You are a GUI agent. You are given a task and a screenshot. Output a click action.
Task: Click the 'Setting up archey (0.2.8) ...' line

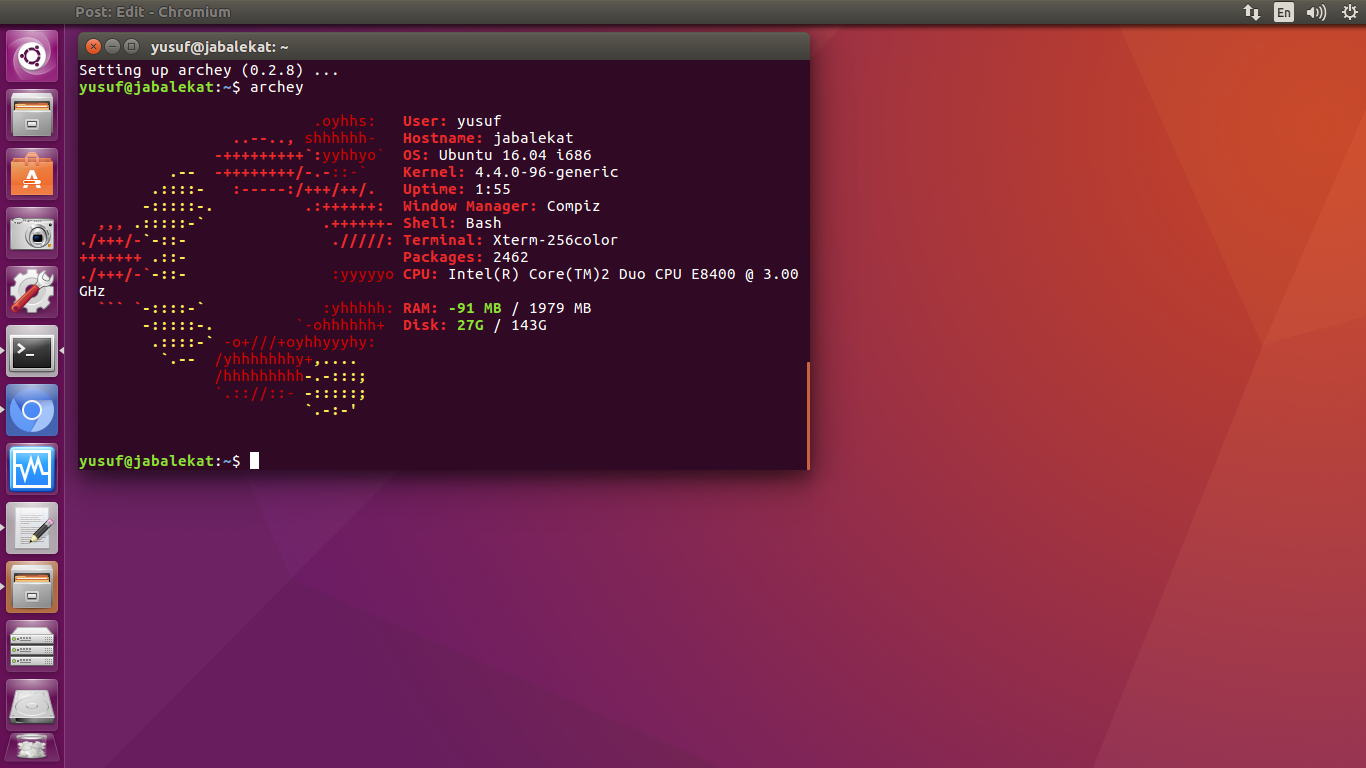click(x=209, y=70)
